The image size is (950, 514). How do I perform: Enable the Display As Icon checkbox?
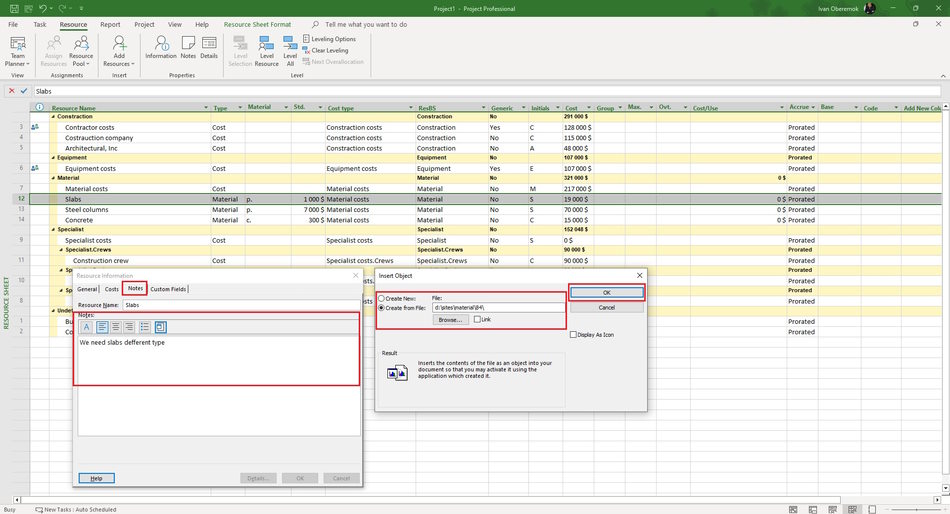point(573,335)
